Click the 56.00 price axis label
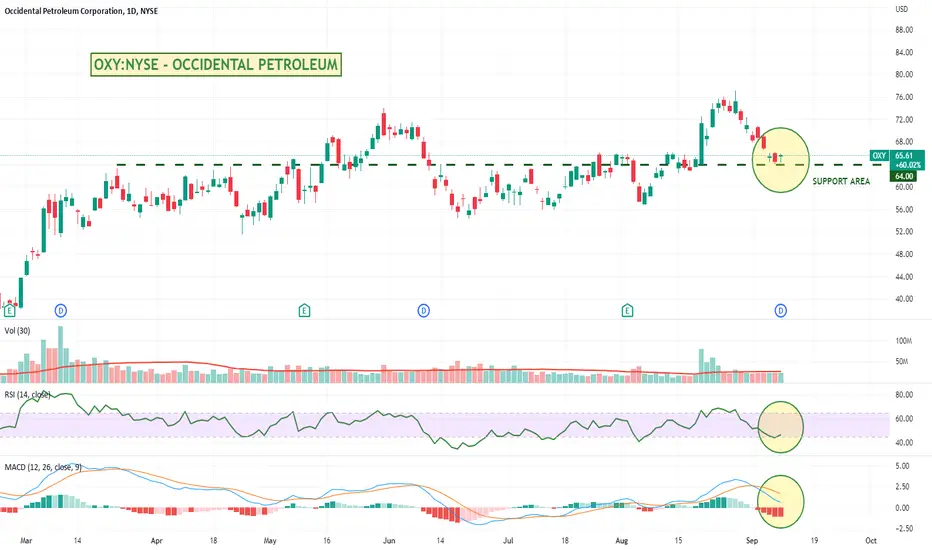Image resolution: width=932 pixels, height=550 pixels. click(x=903, y=209)
